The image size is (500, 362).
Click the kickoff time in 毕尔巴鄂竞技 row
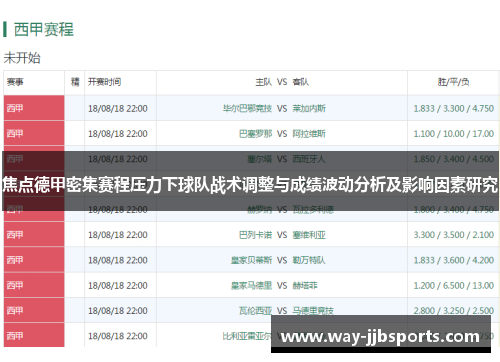(118, 108)
